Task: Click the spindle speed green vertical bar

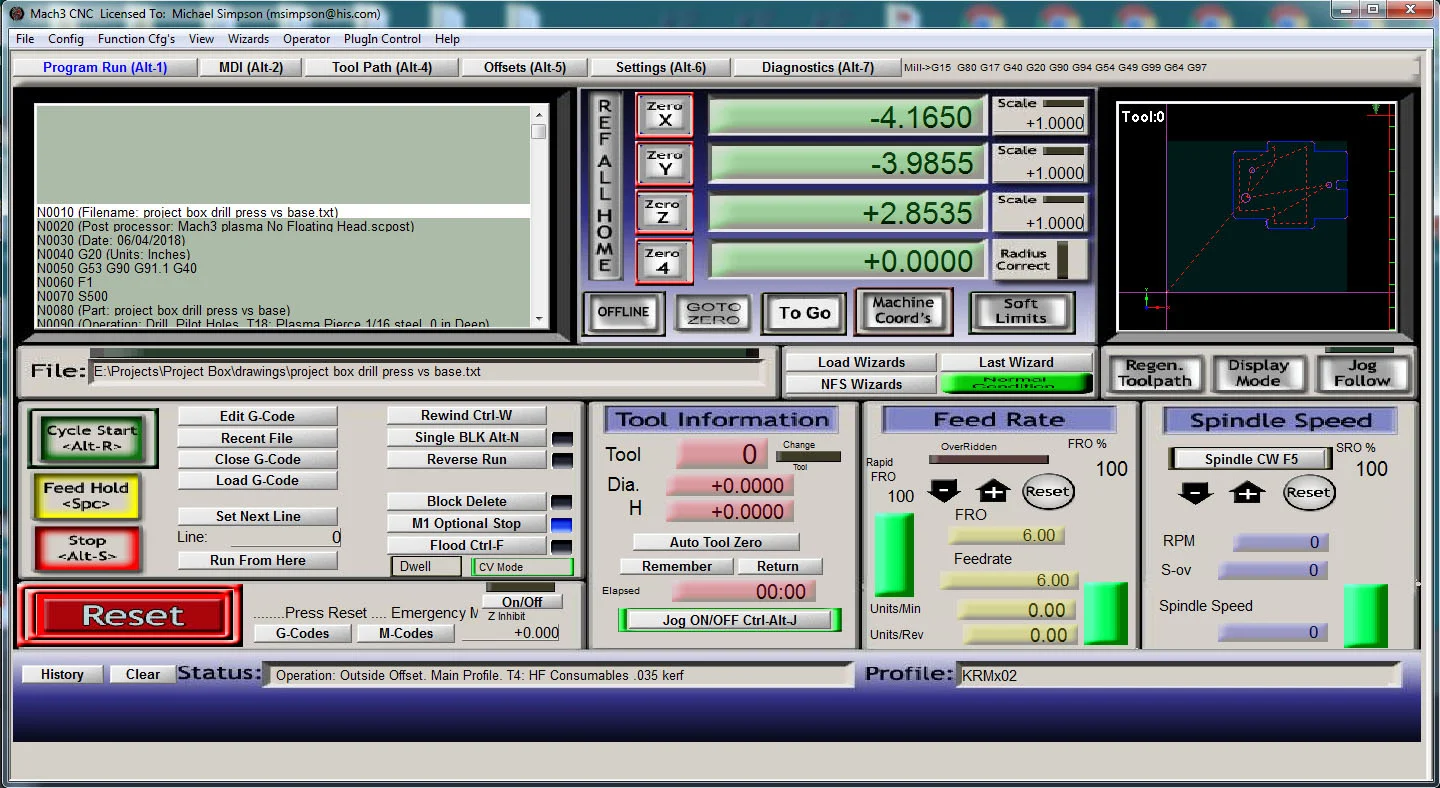Action: [1365, 616]
